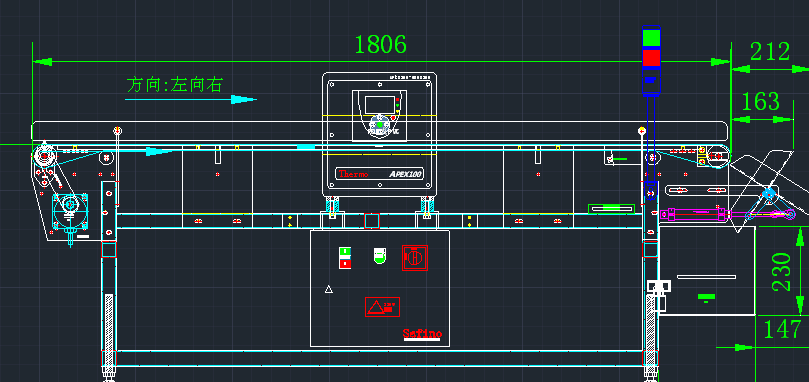
Task: Click the Thermo brand text on detector
Action: pos(353,174)
